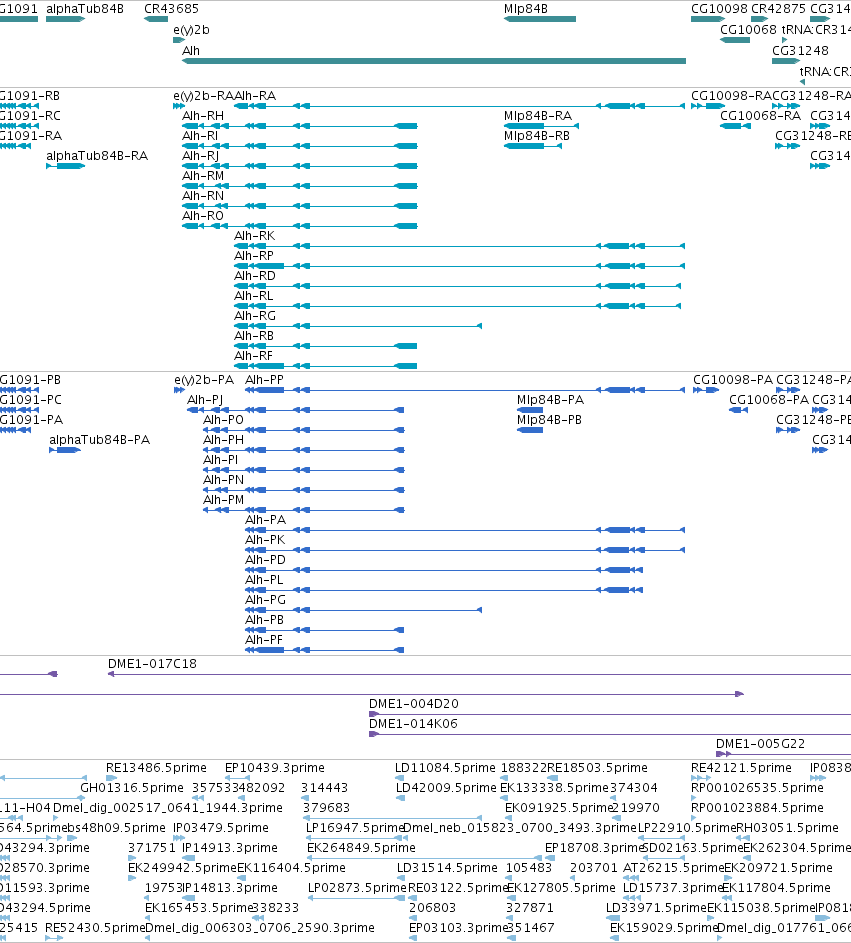Select transcript label Alh-RJ
851x943 pixels.
(201, 155)
